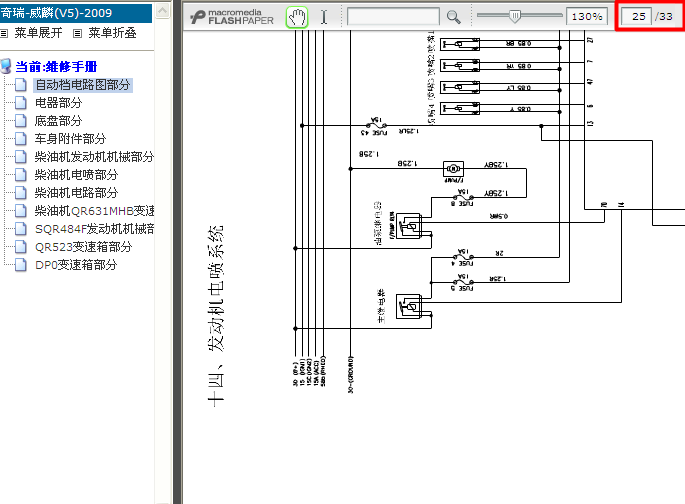This screenshot has width=685, height=504.
Task: Open 当前:维修手册 root node
Action: coord(55,67)
